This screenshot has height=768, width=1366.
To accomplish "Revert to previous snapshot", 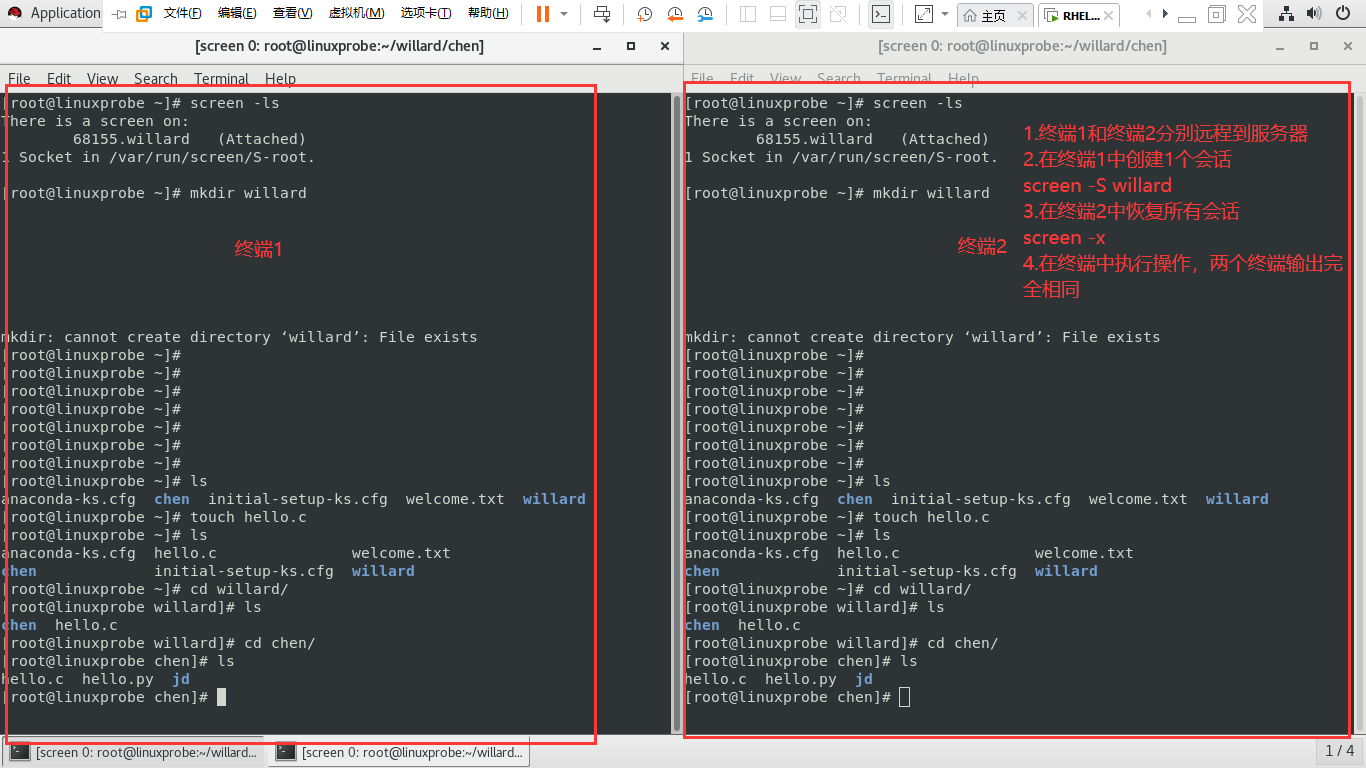I will click(x=675, y=14).
